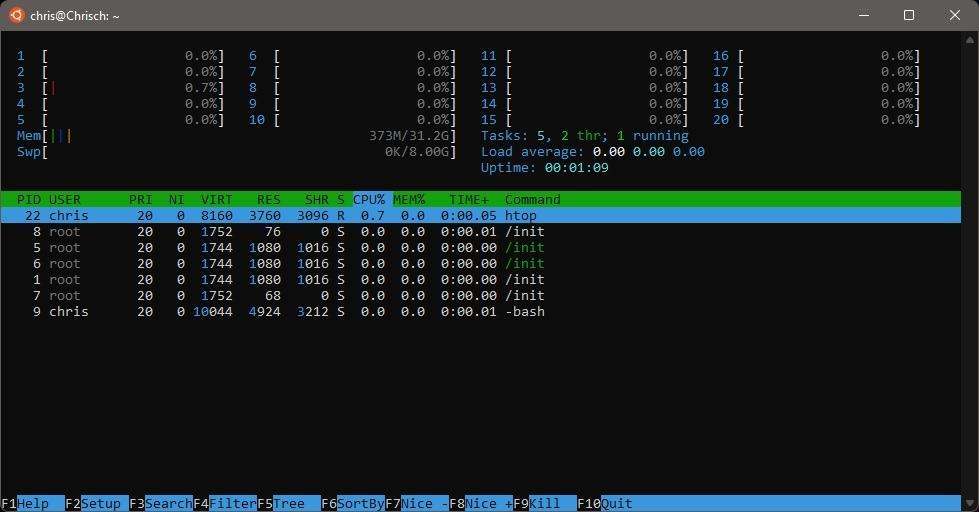Click window title chris@Chrisch: ~
Viewport: 979px width, 512px height.
click(74, 16)
